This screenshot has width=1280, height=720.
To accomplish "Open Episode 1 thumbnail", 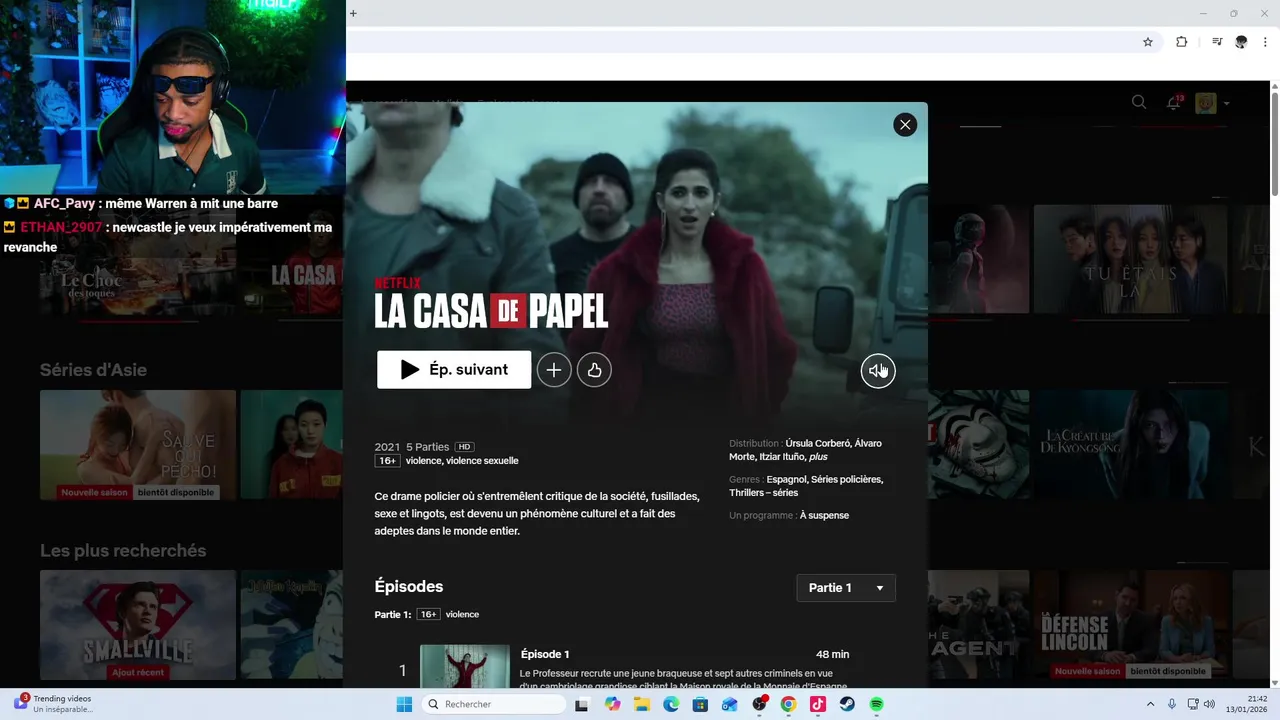I will [x=465, y=666].
